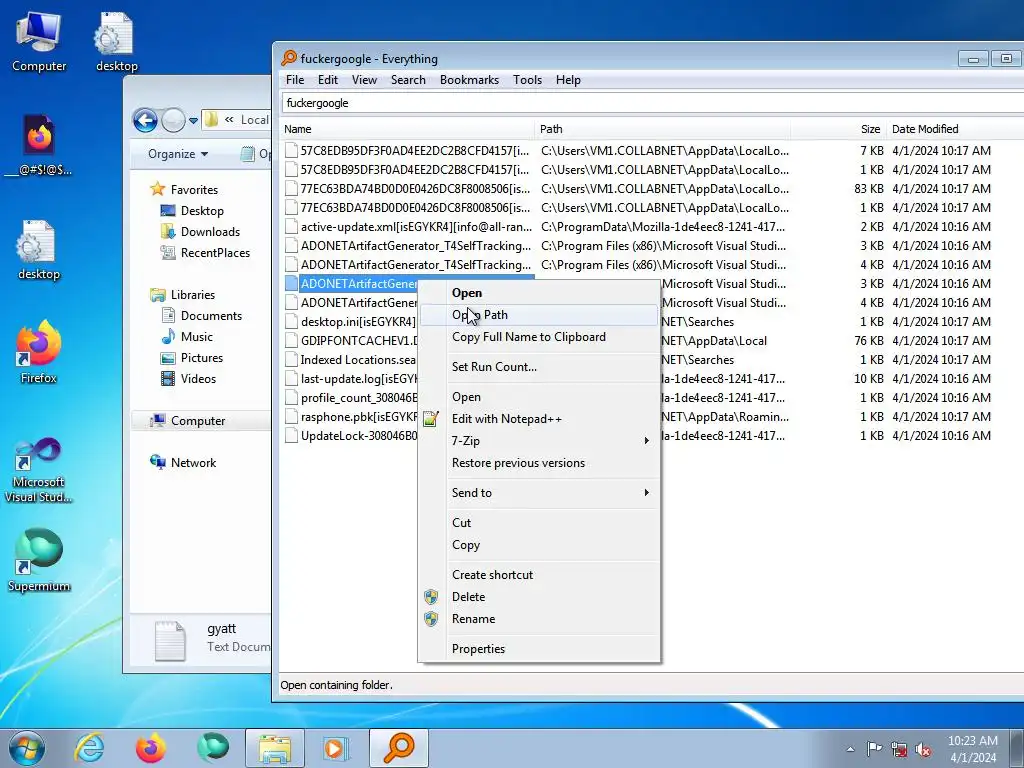The image size is (1024, 768).
Task: Choose Create shortcut in the context menu
Action: (539, 575)
